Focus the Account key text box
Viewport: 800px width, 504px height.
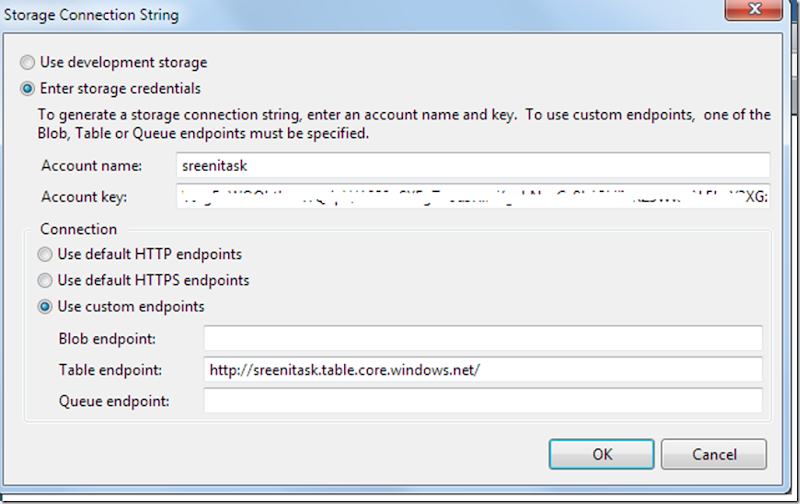pyautogui.click(x=472, y=196)
